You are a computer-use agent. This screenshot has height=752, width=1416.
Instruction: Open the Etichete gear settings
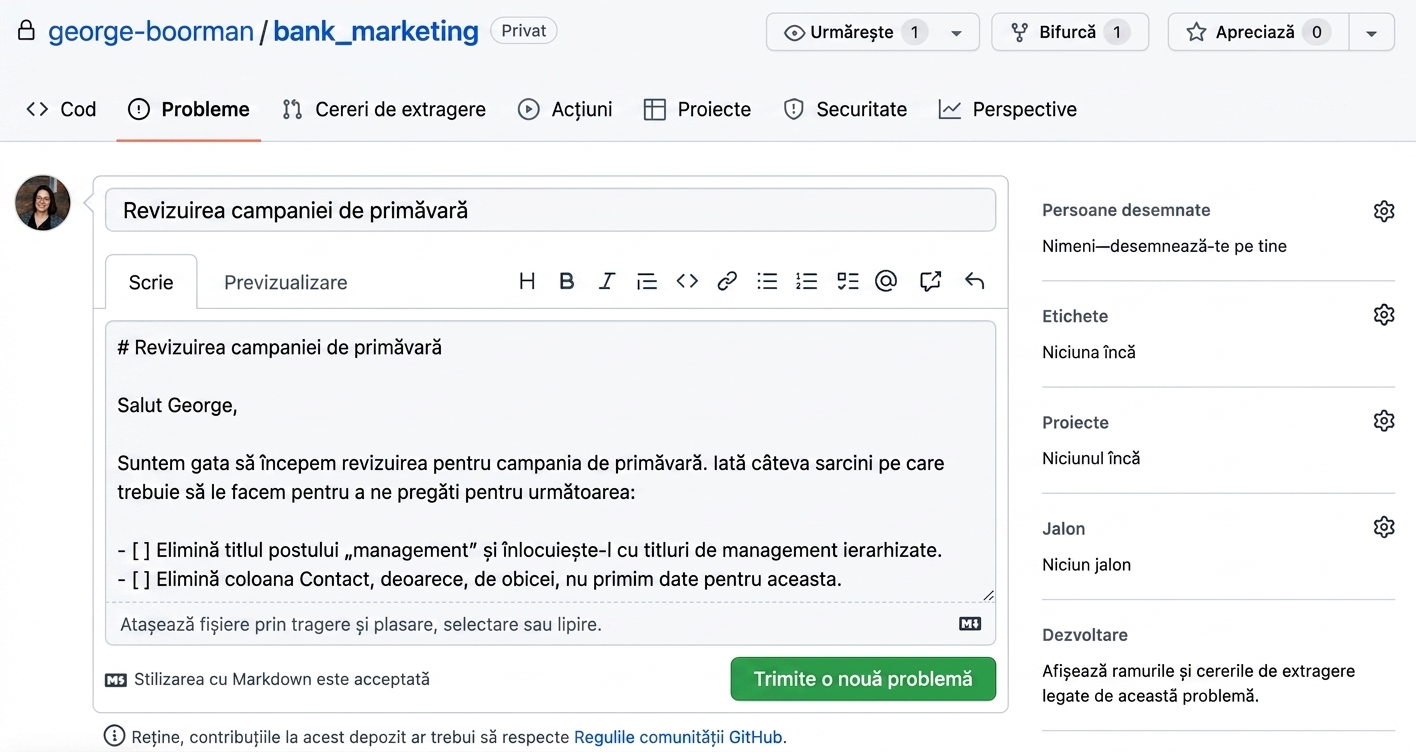(x=1384, y=315)
